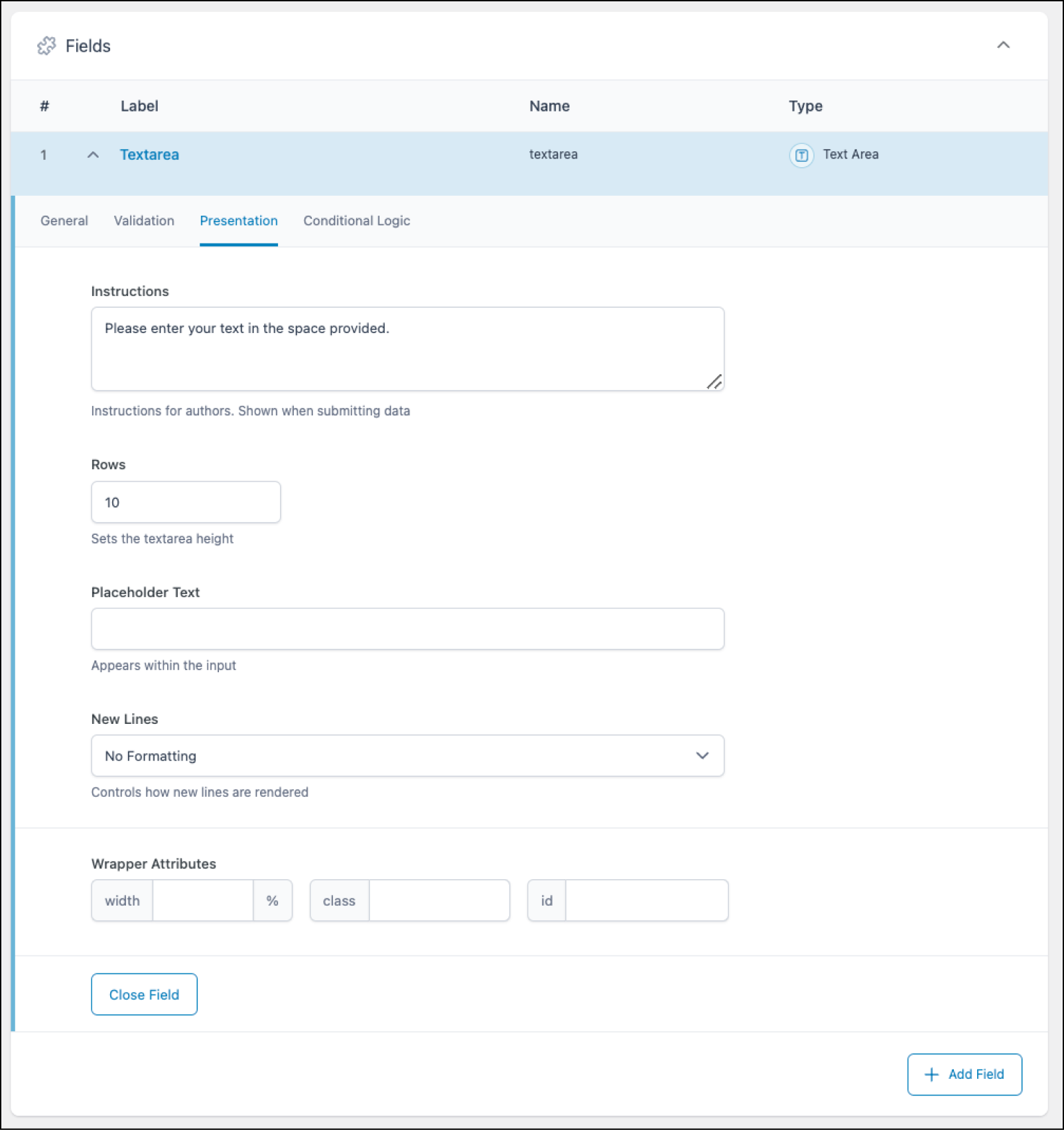Click the Text Area type icon
1064x1130 pixels.
point(801,155)
